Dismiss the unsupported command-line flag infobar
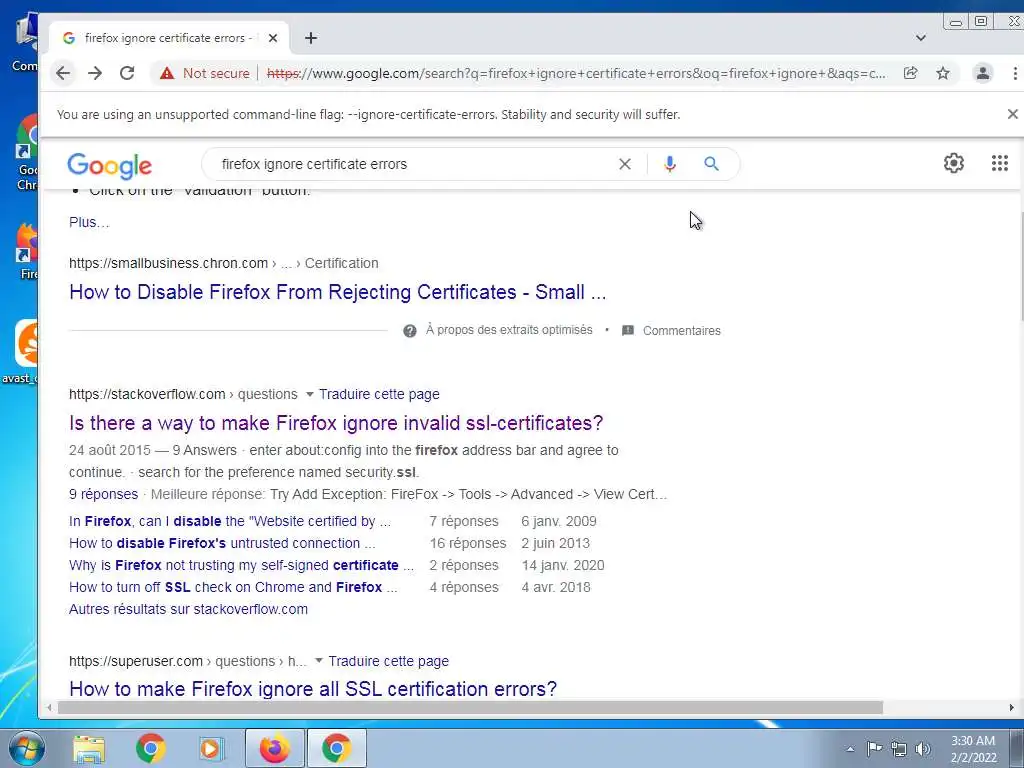Screen dimensions: 1024x768 [x=1012, y=114]
